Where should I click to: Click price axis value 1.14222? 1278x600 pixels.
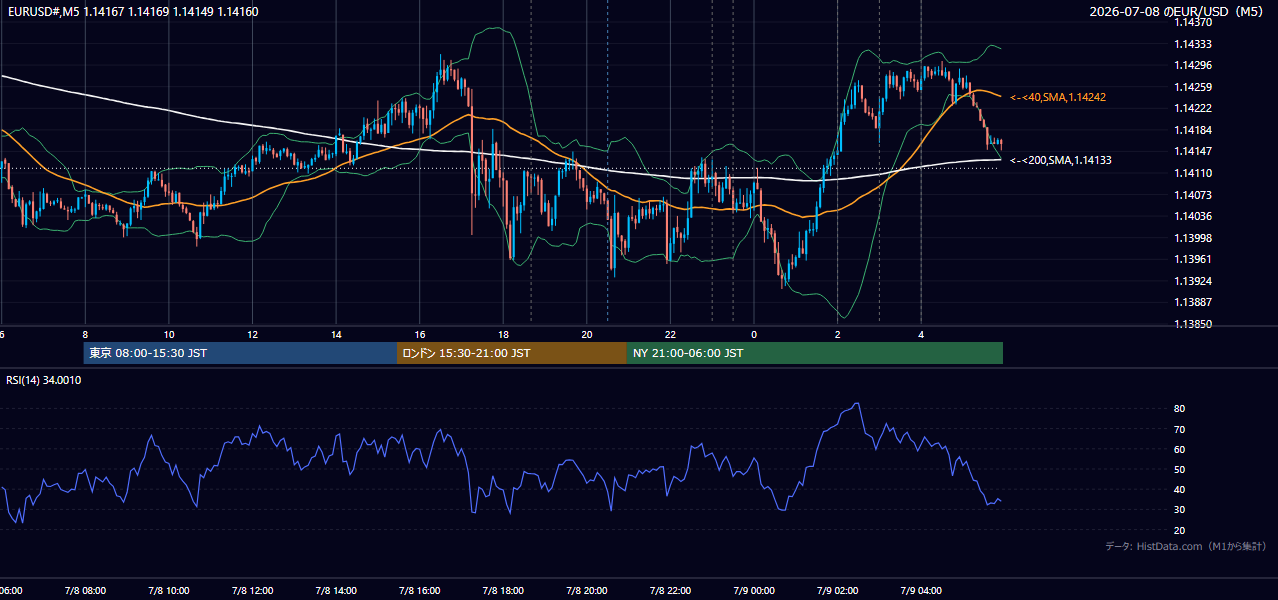coord(1193,108)
